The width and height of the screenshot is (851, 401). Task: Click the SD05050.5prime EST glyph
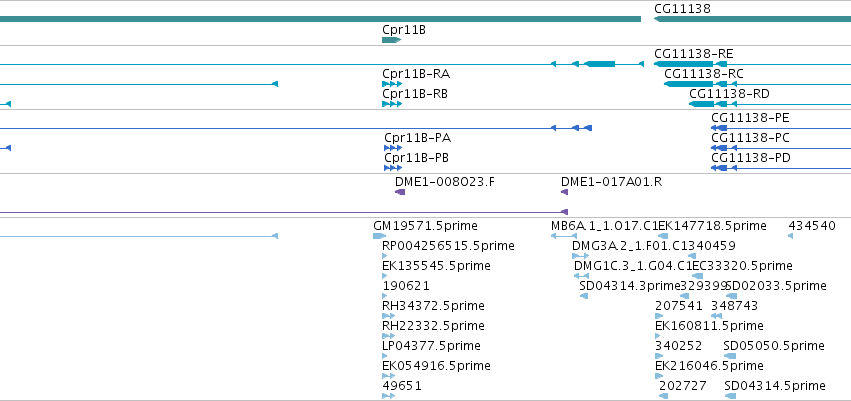coord(730,356)
